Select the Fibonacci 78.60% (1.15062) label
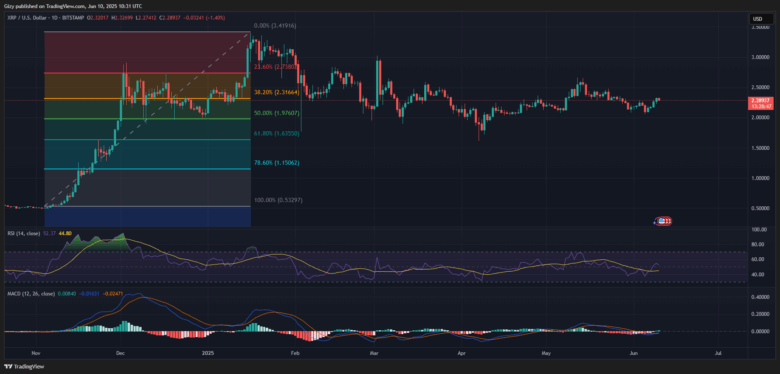The width and height of the screenshot is (780, 374). pyautogui.click(x=276, y=163)
